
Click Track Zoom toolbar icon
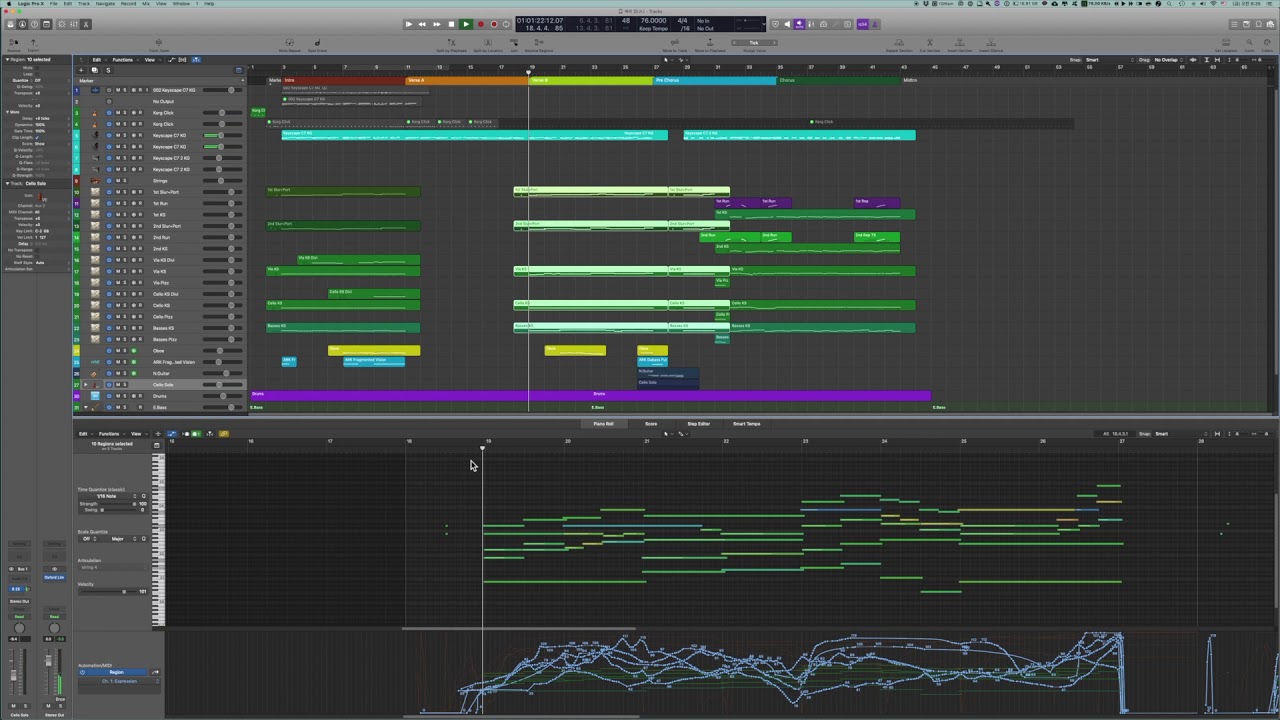tap(159, 45)
